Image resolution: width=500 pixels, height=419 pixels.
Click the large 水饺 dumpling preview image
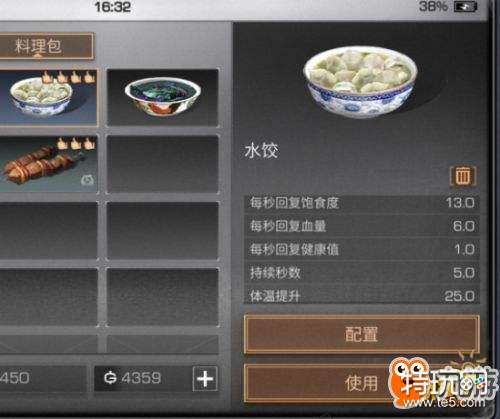[x=360, y=82]
